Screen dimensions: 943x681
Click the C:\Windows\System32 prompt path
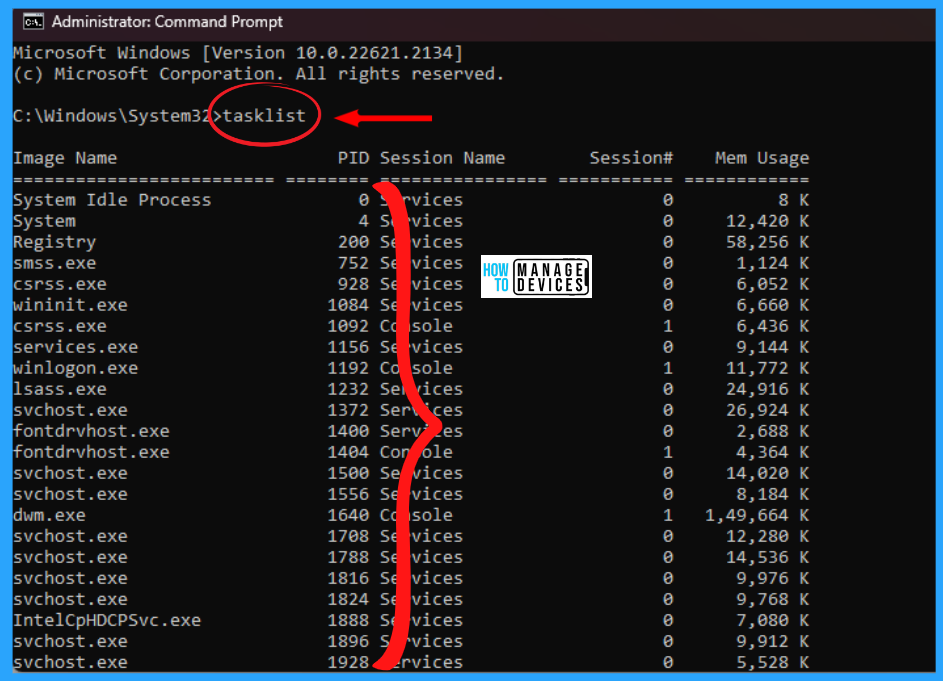[112, 116]
